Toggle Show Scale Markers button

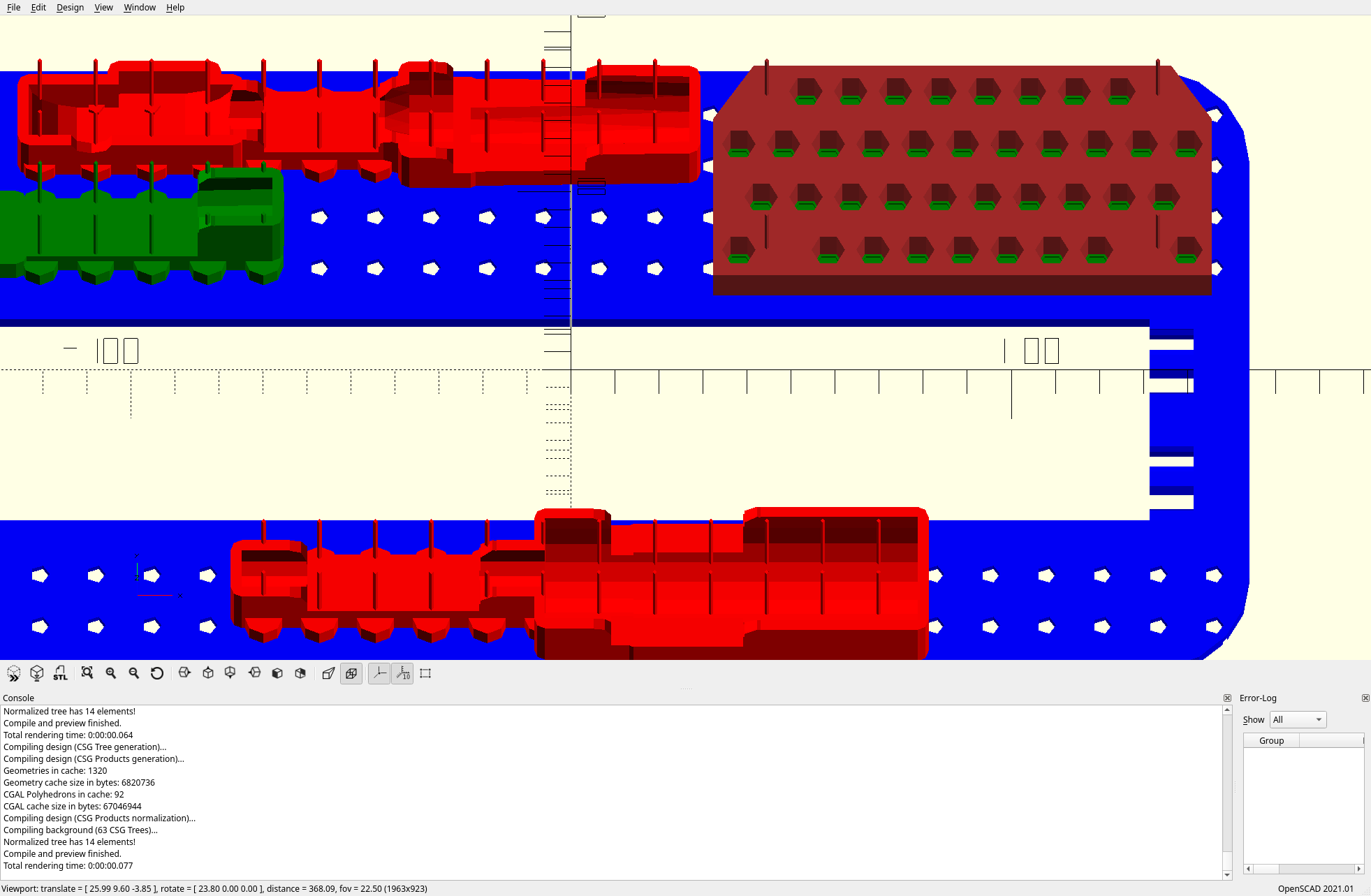[403, 673]
